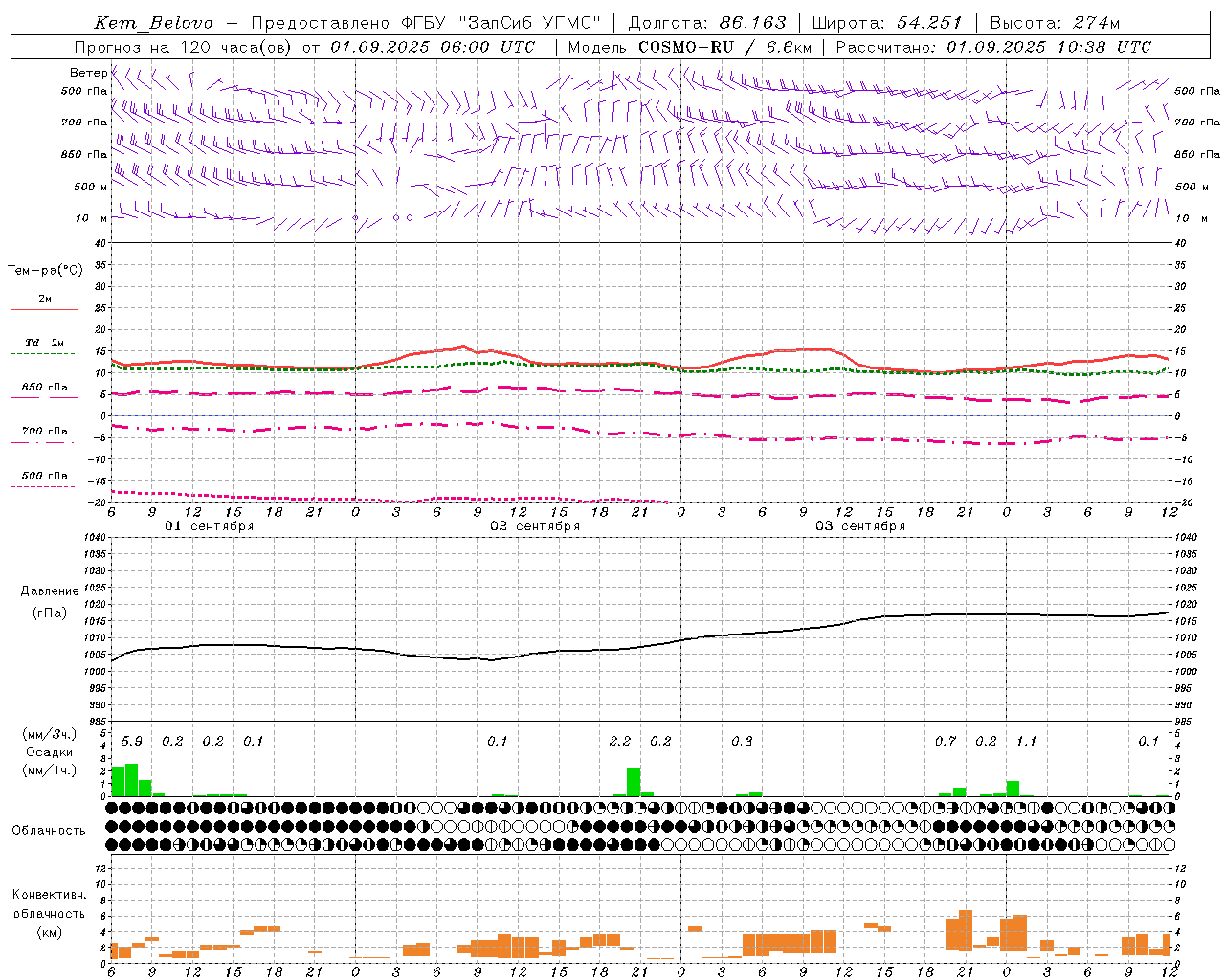Screen dimensions: 1225x980
Task: Select the longitude value 86.163
Action: (x=752, y=23)
